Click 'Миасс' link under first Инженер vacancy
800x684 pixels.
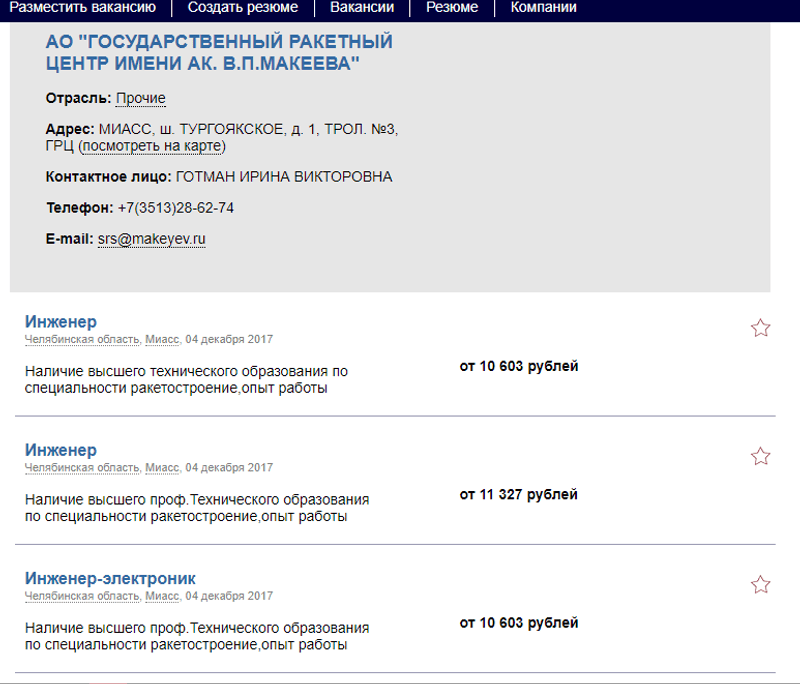click(162, 339)
